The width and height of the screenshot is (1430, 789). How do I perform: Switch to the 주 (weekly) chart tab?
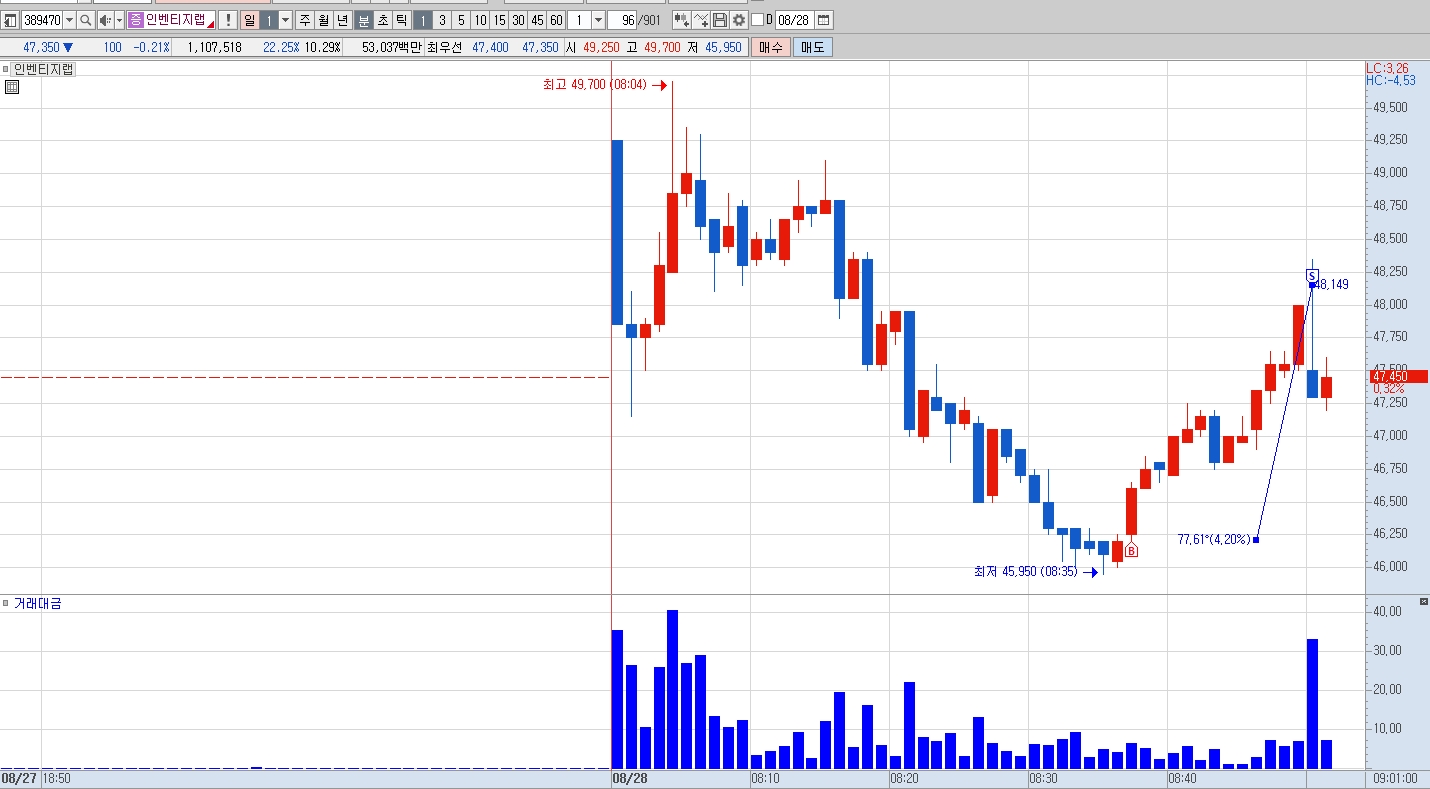tap(305, 20)
